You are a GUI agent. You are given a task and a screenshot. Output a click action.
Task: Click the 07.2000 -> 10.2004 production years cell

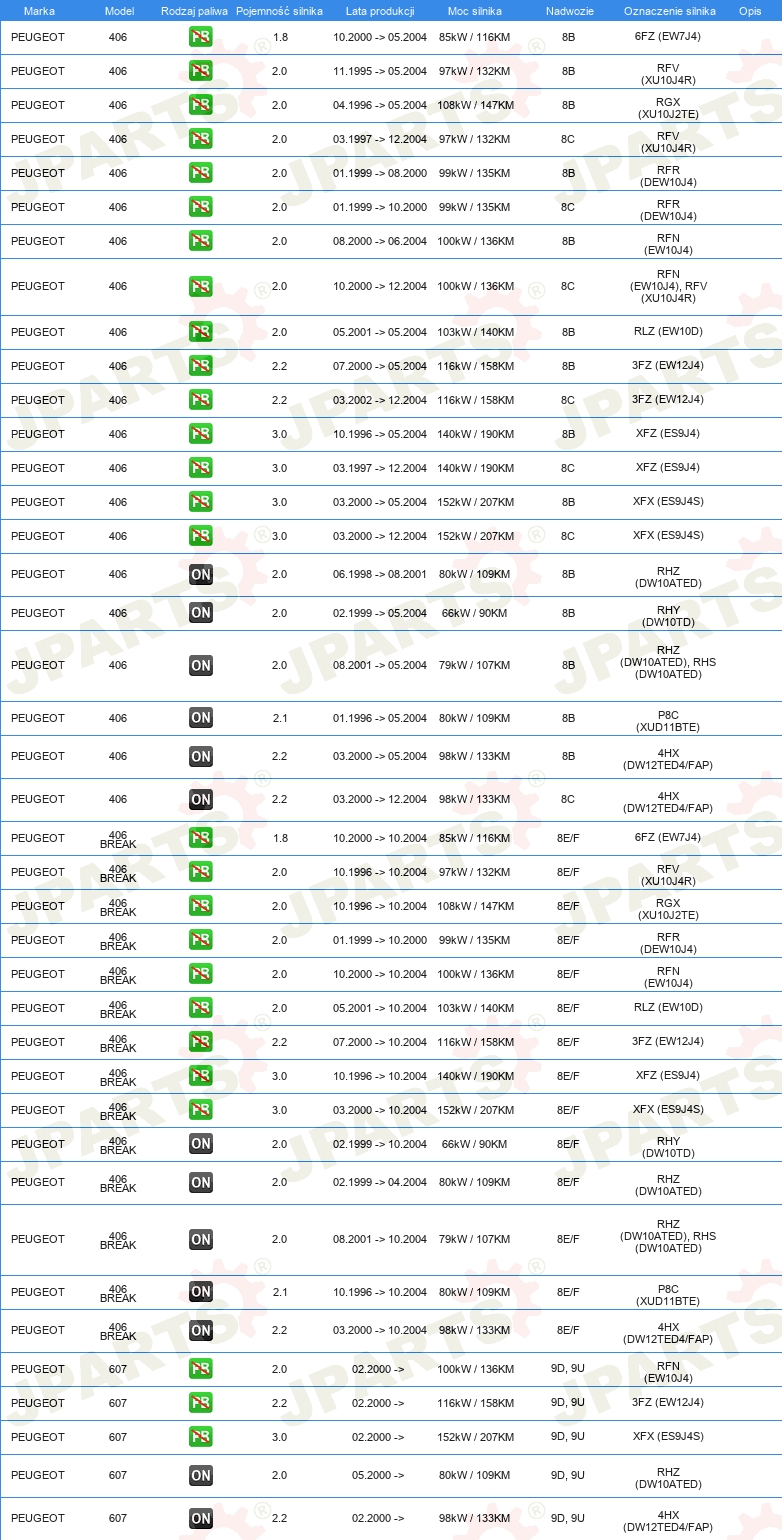(x=380, y=1042)
